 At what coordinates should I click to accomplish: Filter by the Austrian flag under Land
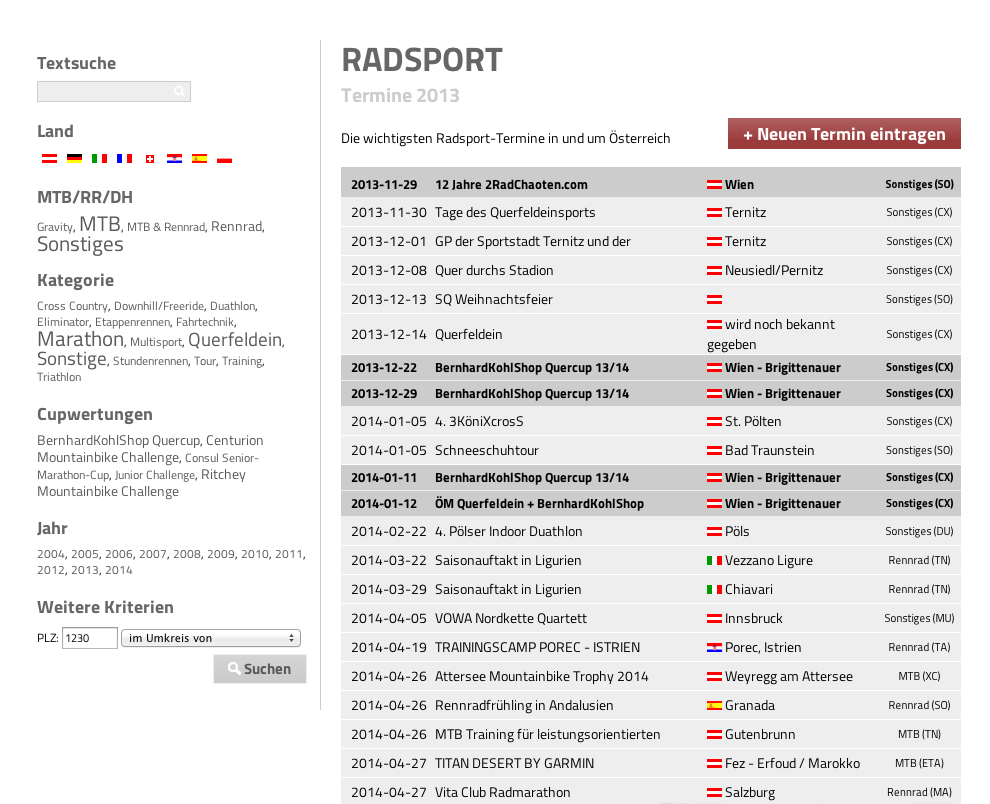(49, 159)
